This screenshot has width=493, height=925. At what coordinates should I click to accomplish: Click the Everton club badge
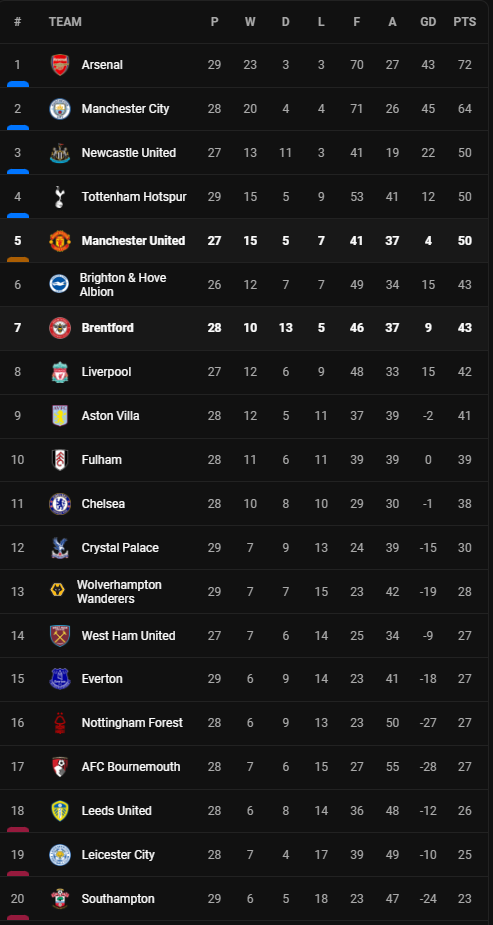click(x=60, y=679)
